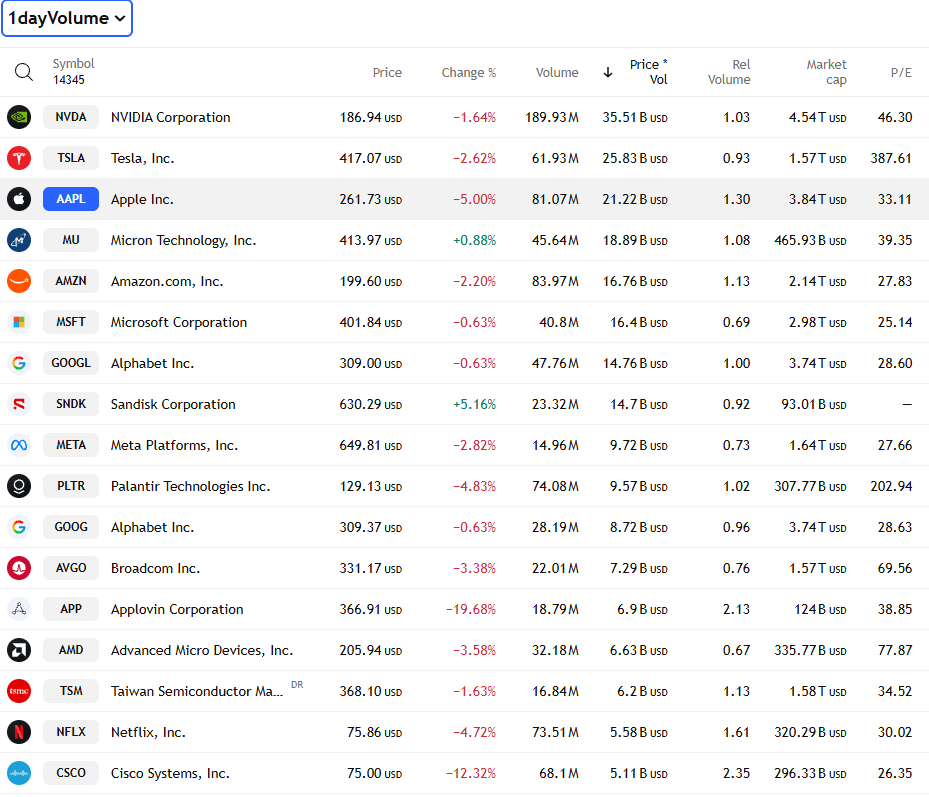Select the NVIDIA Corporation company name
Screen dimensions: 929x797
coord(171,117)
